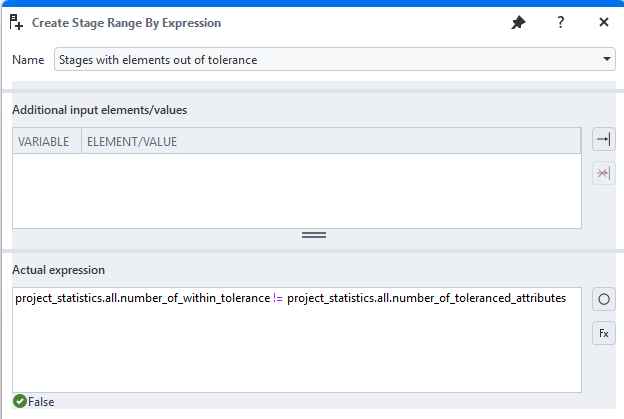Click the splitter handle between the panels
This screenshot has width=624, height=419.
[x=314, y=235]
